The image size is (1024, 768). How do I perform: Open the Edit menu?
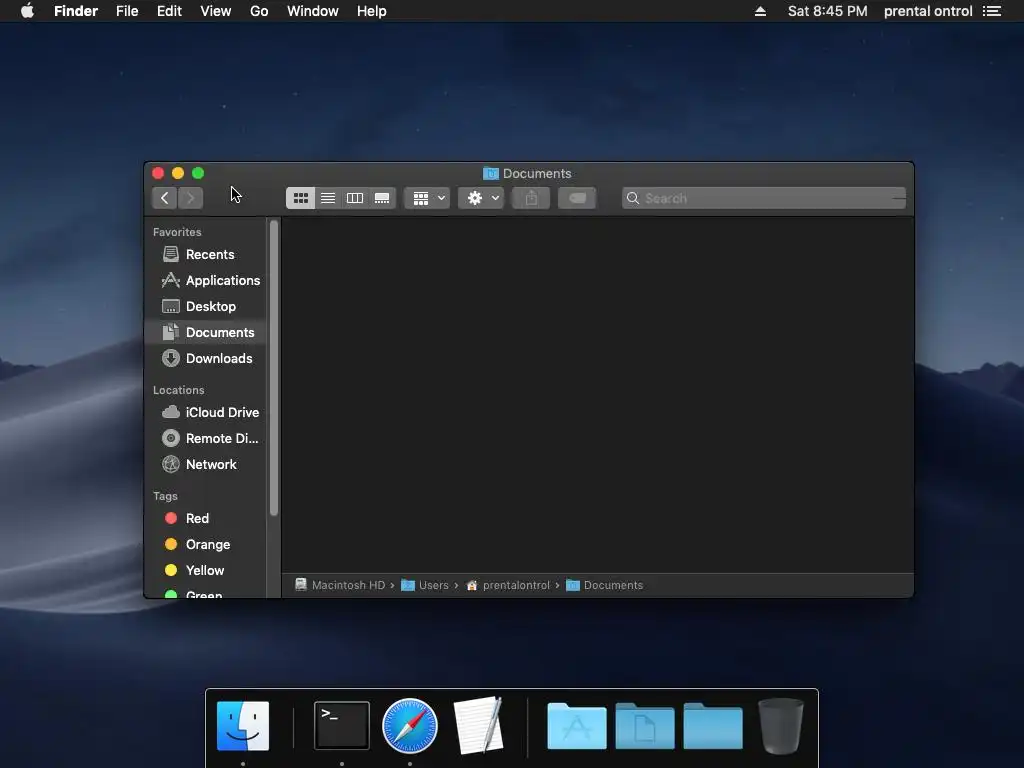click(x=169, y=11)
